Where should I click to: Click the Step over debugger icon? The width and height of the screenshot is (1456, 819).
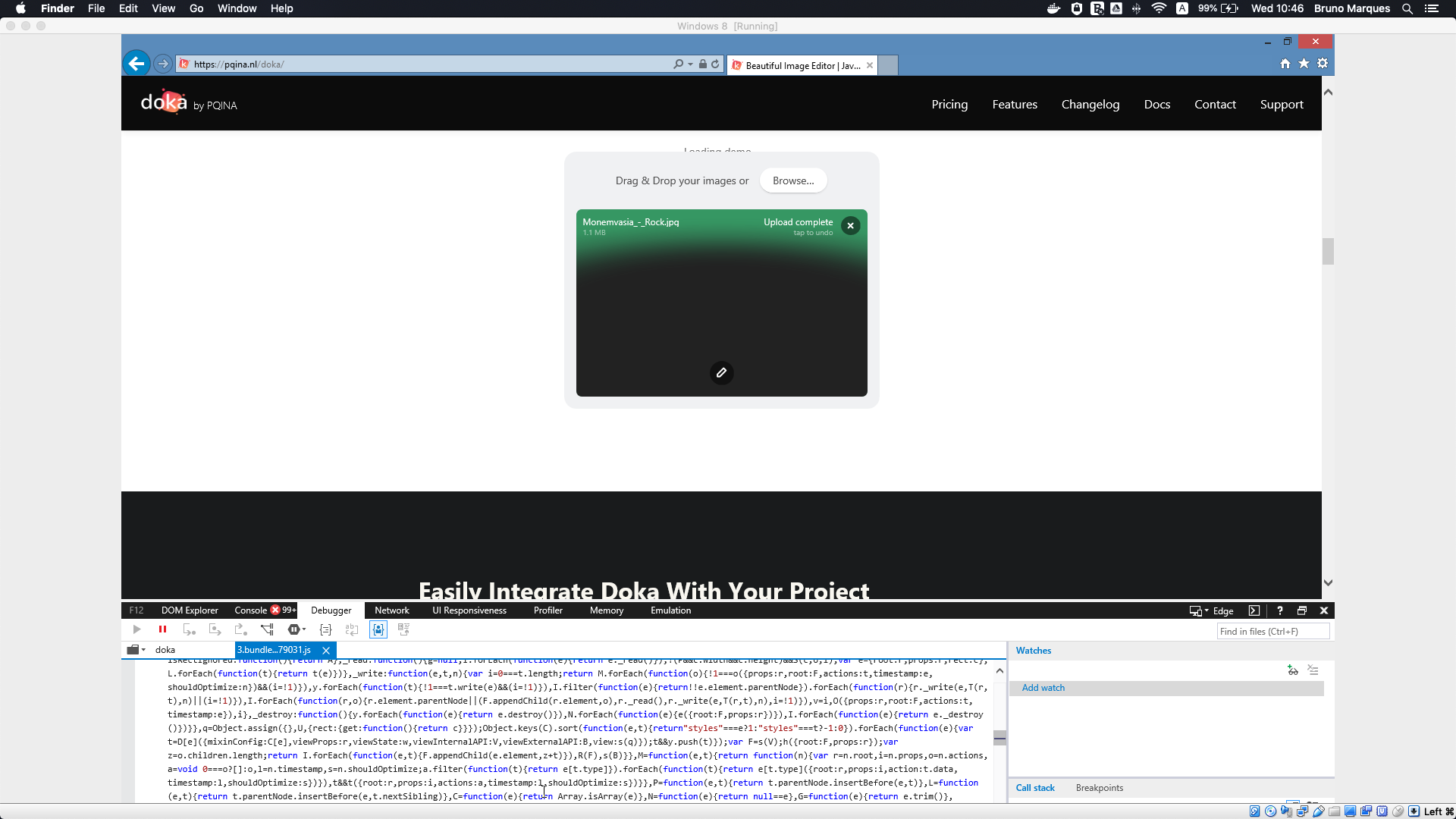coord(215,629)
